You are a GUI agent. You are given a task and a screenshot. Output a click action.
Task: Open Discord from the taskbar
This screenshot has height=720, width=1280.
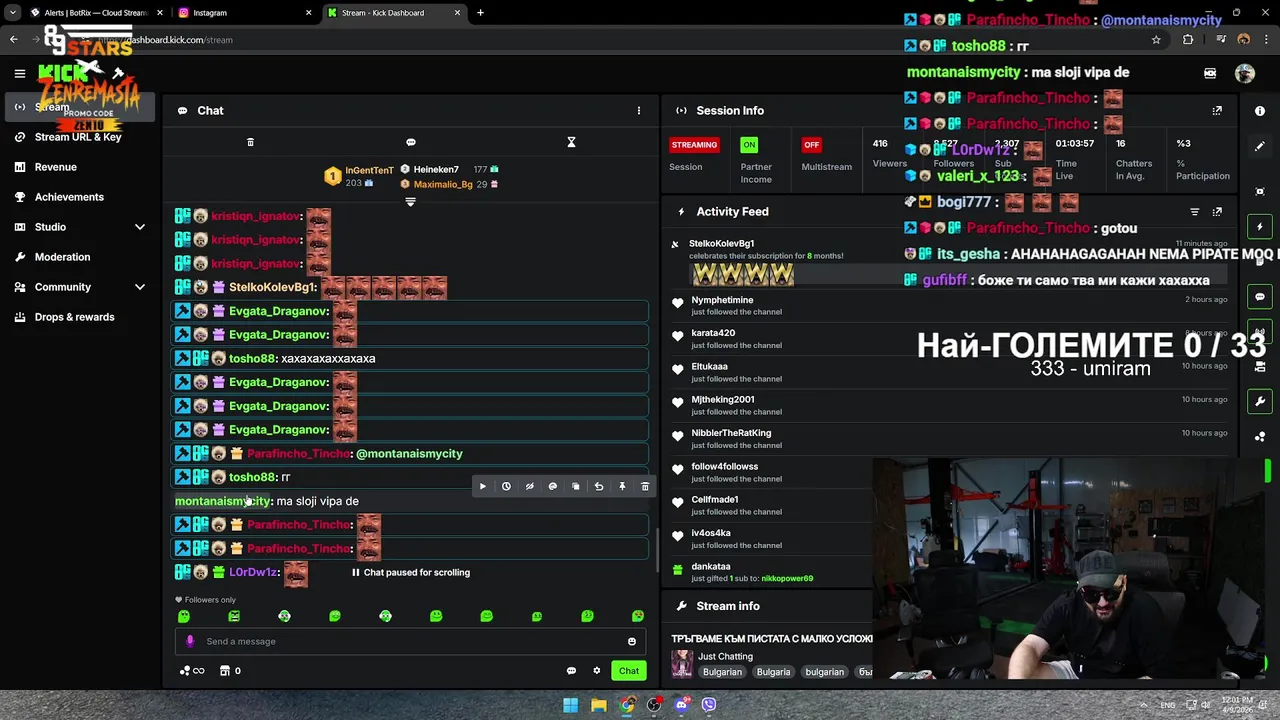(x=682, y=705)
